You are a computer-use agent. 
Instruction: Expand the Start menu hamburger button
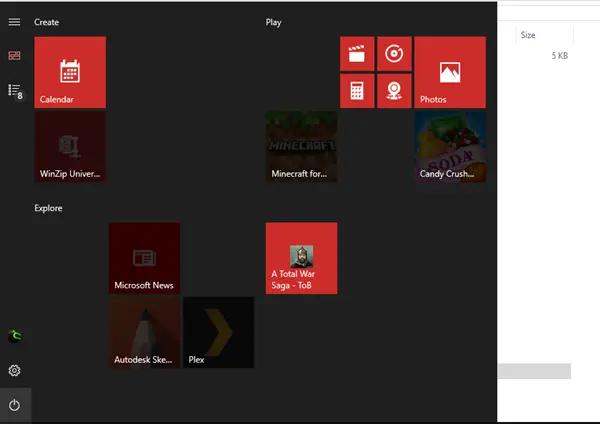pyautogui.click(x=14, y=22)
